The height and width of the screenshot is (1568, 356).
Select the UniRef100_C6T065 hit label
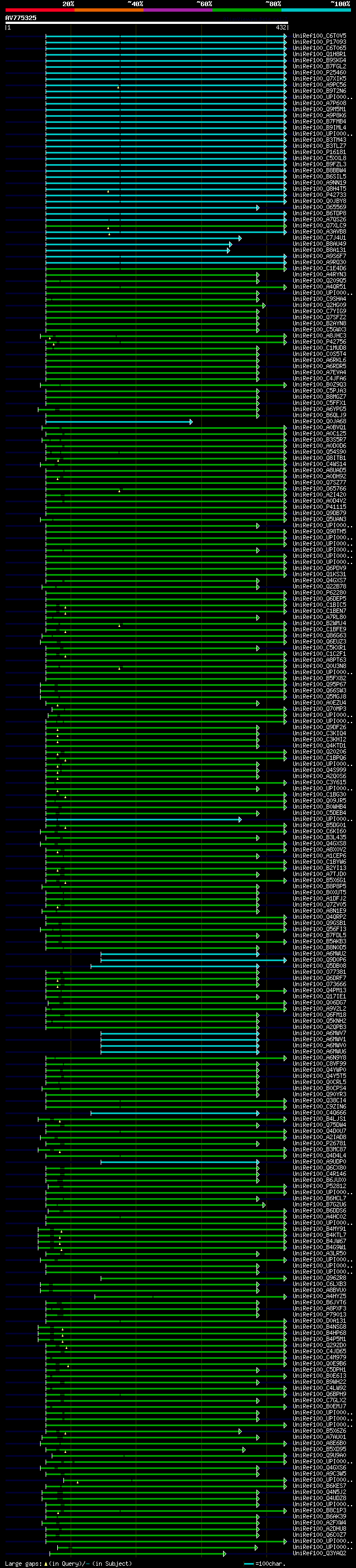(319, 48)
